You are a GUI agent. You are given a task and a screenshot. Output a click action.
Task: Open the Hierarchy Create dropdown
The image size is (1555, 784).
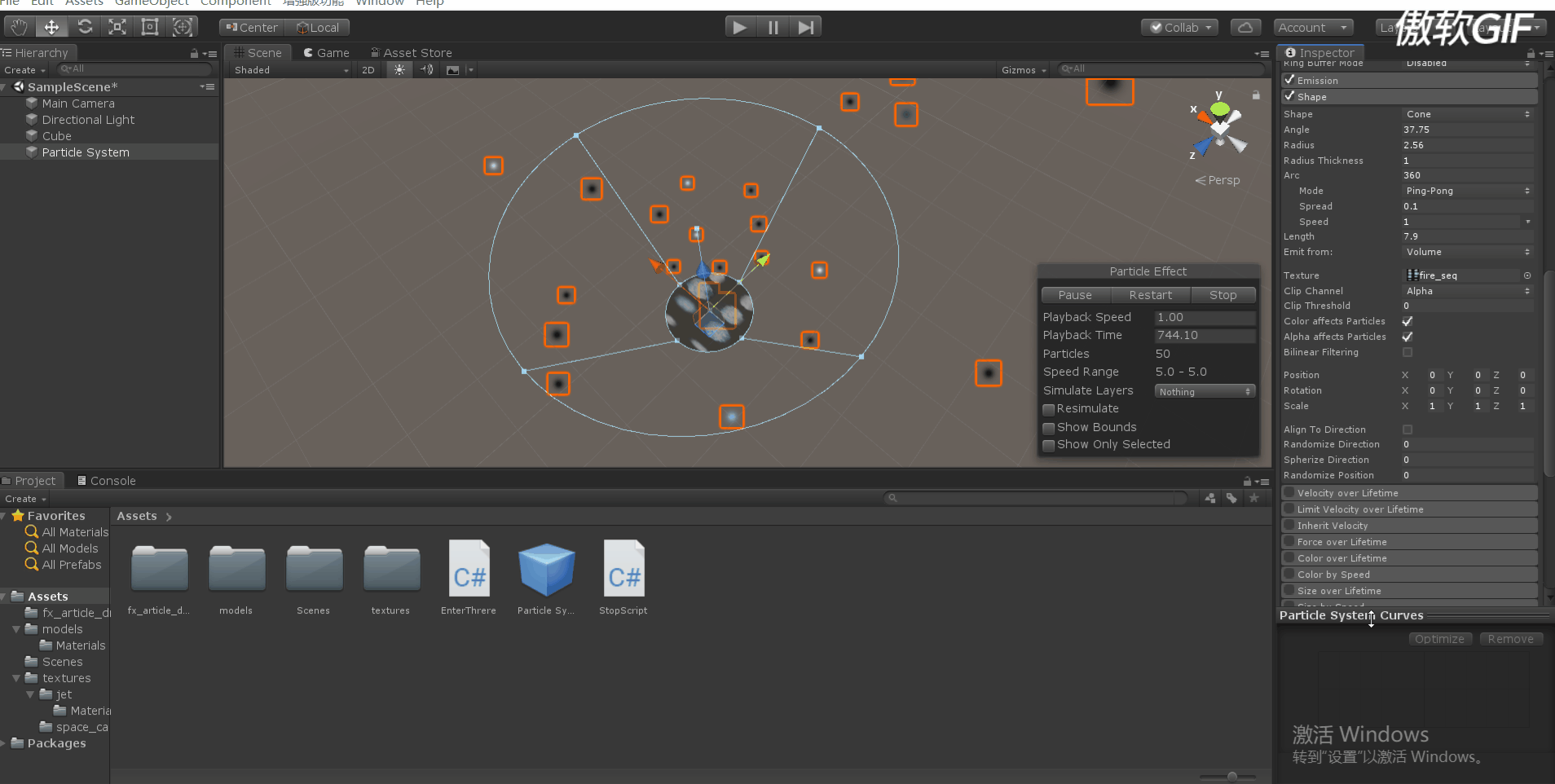tap(24, 70)
